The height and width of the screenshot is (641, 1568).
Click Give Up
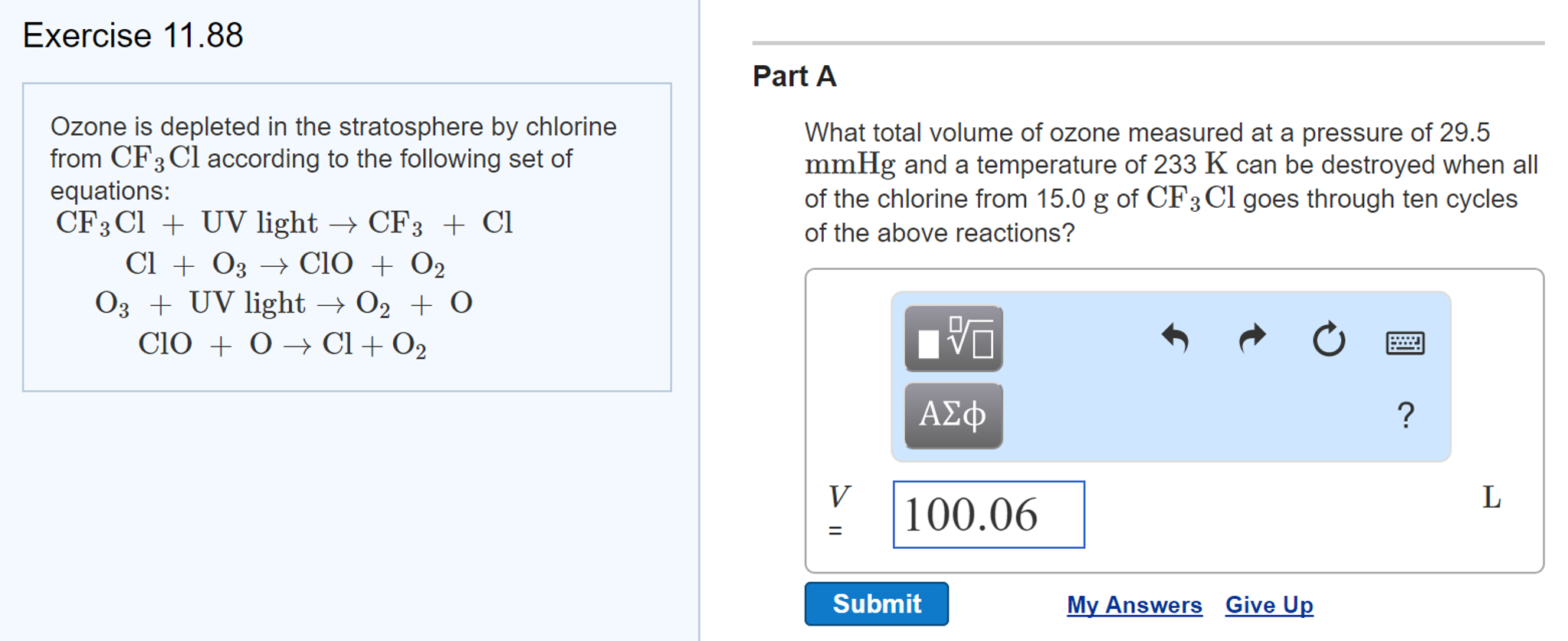pos(1268,605)
